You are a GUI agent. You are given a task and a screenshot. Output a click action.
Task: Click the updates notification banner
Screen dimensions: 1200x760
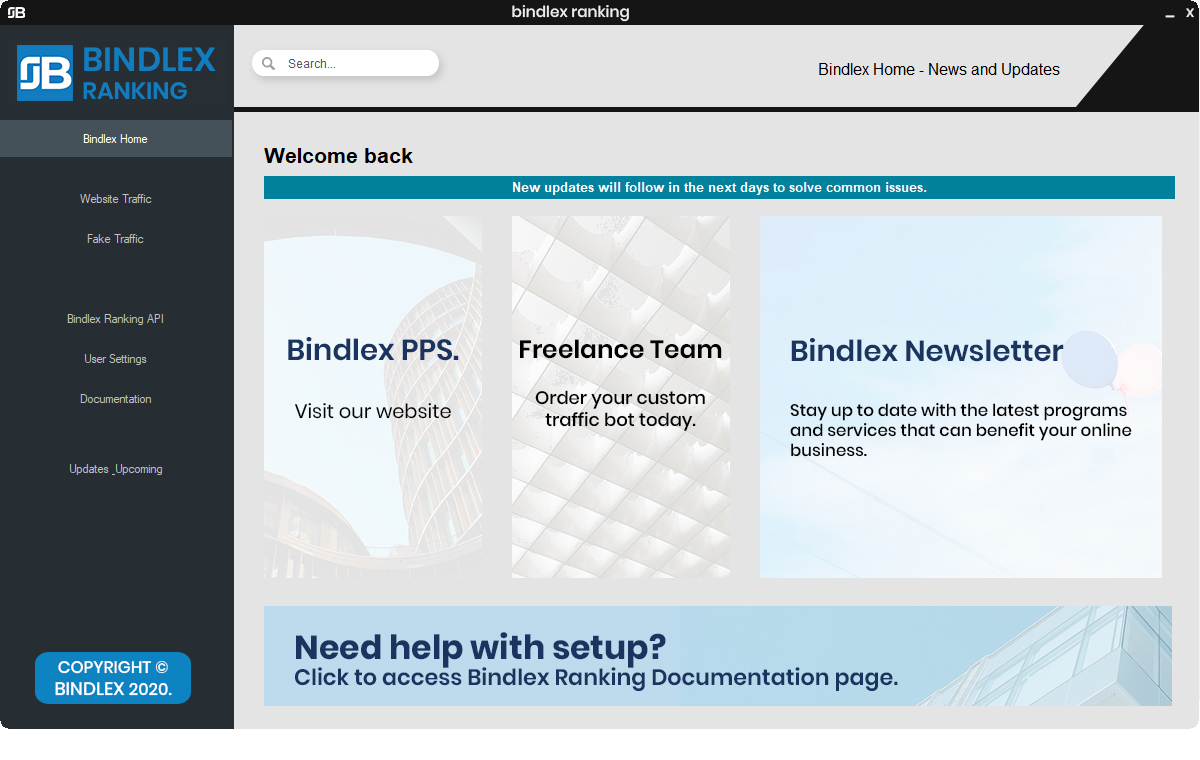point(719,187)
